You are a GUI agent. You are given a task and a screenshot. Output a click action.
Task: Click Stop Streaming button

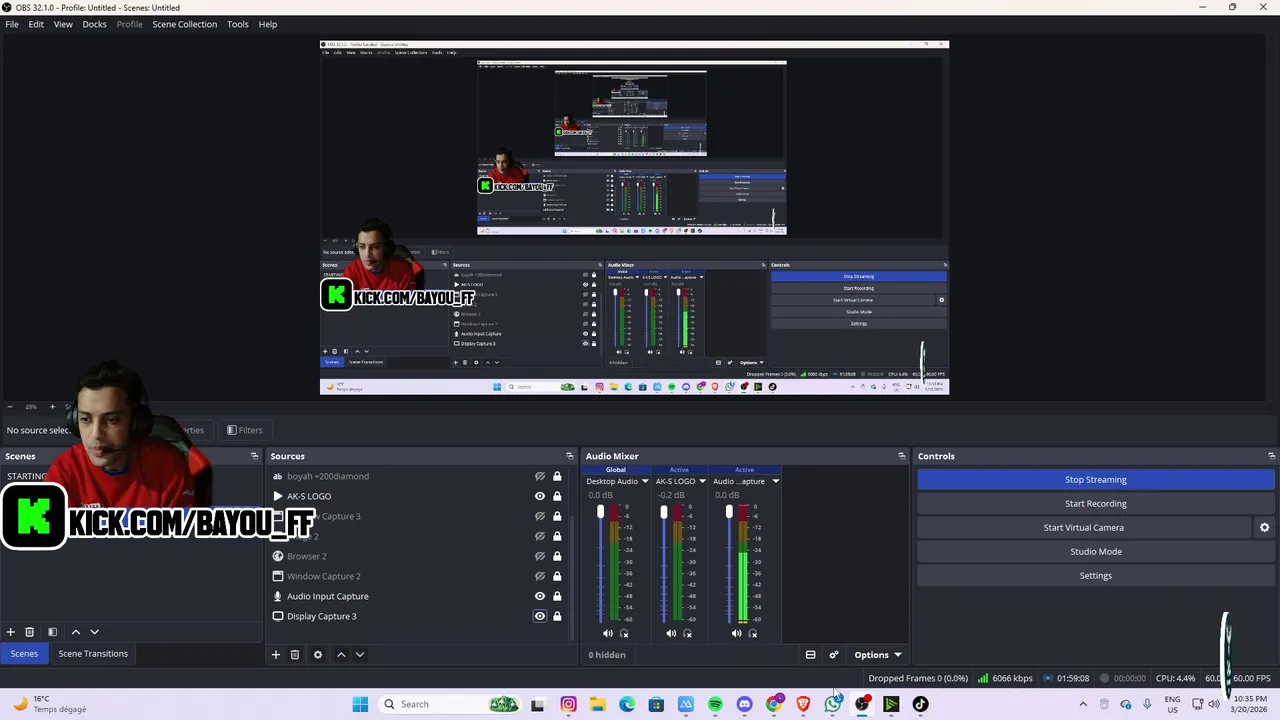[x=1095, y=480]
